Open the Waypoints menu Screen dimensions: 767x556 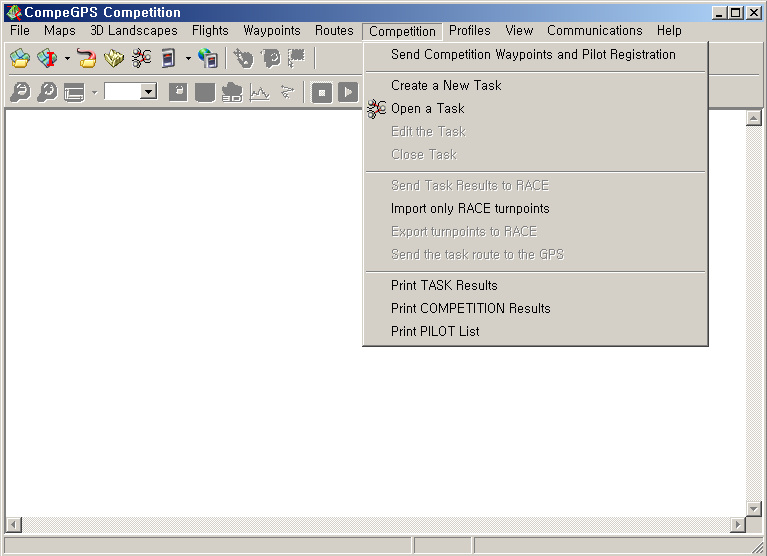(272, 31)
